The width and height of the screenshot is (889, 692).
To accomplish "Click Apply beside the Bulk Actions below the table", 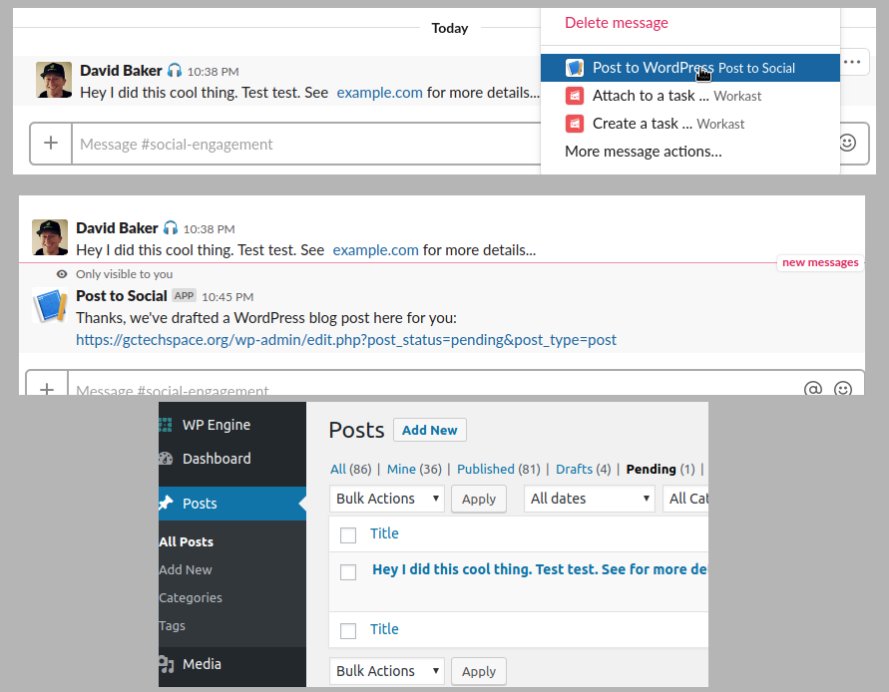I will tap(479, 672).
